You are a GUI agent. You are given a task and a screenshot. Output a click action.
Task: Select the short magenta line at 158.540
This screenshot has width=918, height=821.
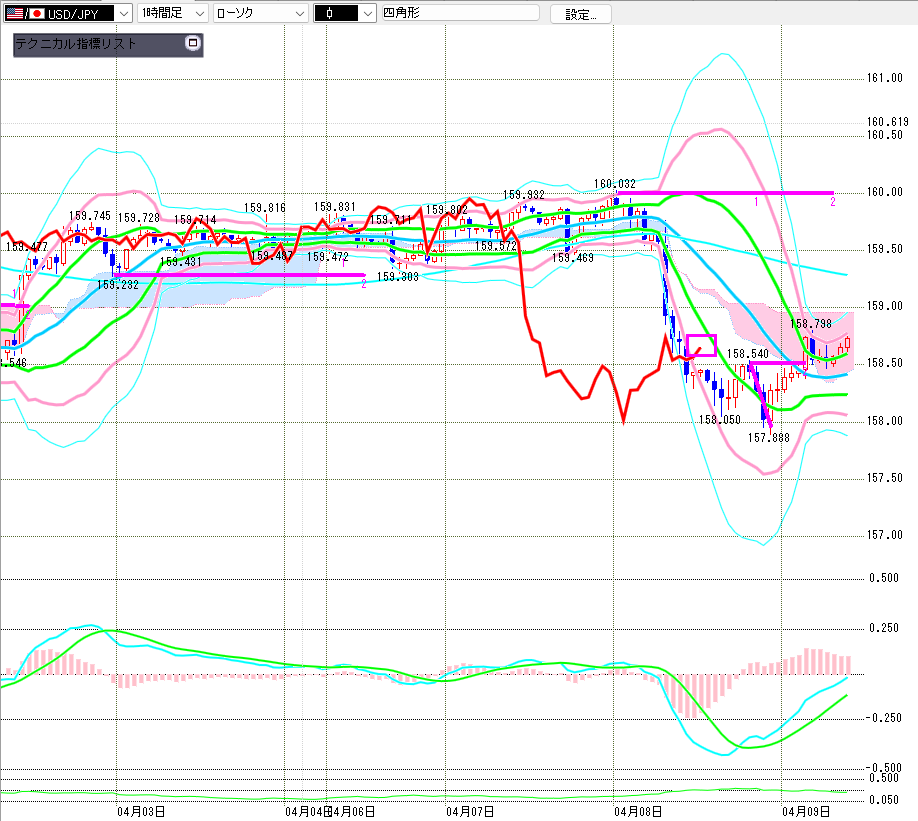point(785,362)
